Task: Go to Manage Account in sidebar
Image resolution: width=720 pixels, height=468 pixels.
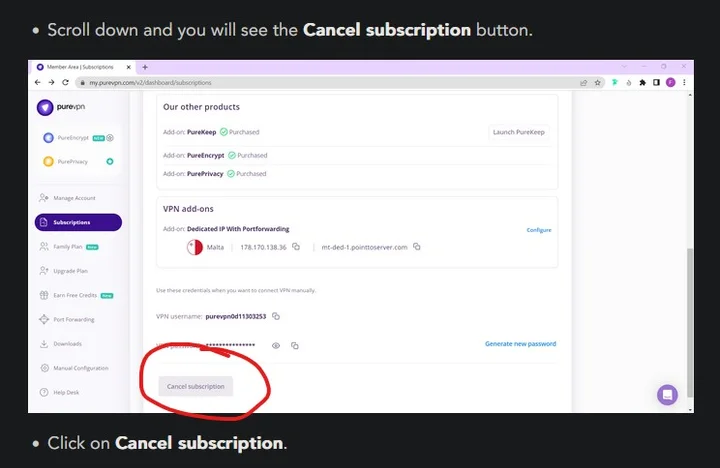Action: pos(74,198)
